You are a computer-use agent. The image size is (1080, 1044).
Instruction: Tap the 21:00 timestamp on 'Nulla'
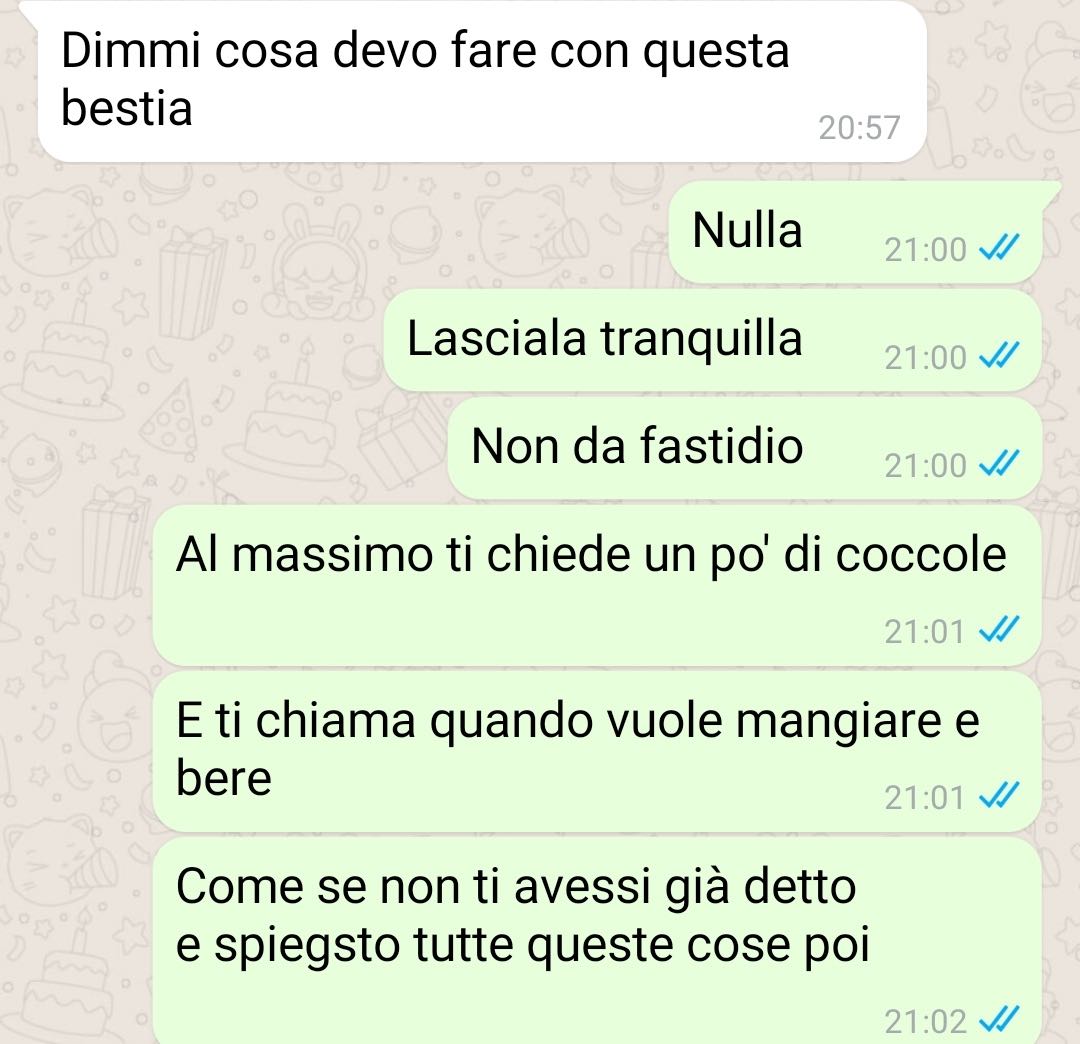[x=925, y=249]
